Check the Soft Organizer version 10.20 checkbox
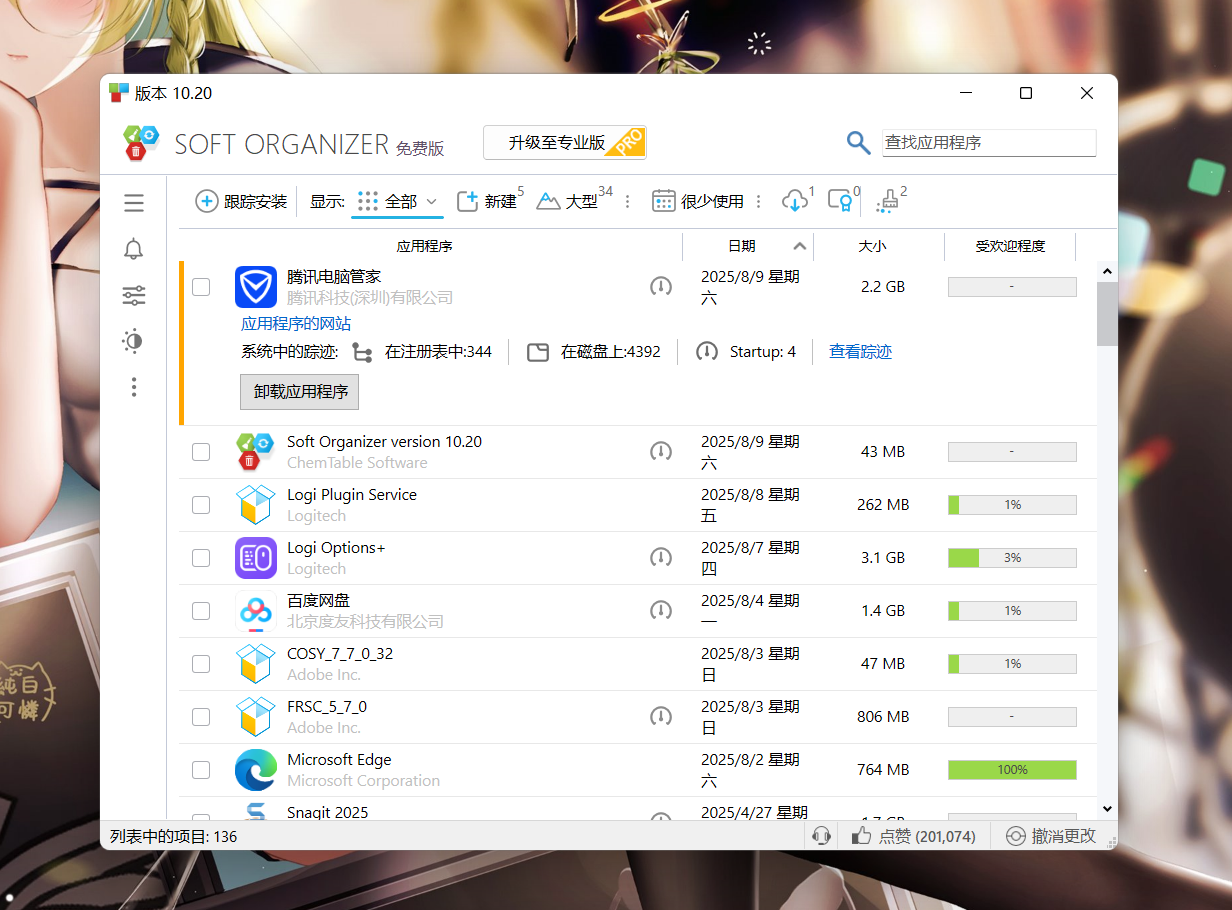The height and width of the screenshot is (910, 1232). click(201, 452)
